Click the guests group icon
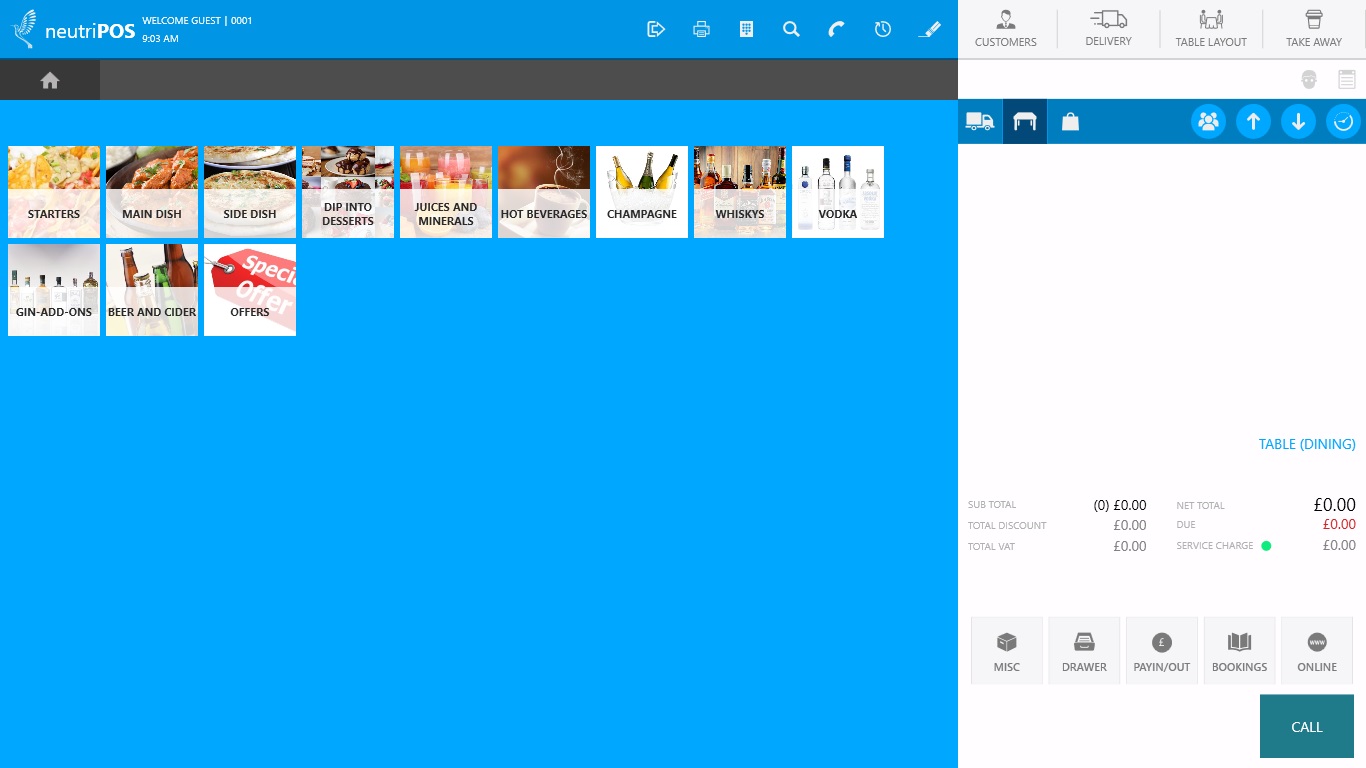 coord(1208,122)
